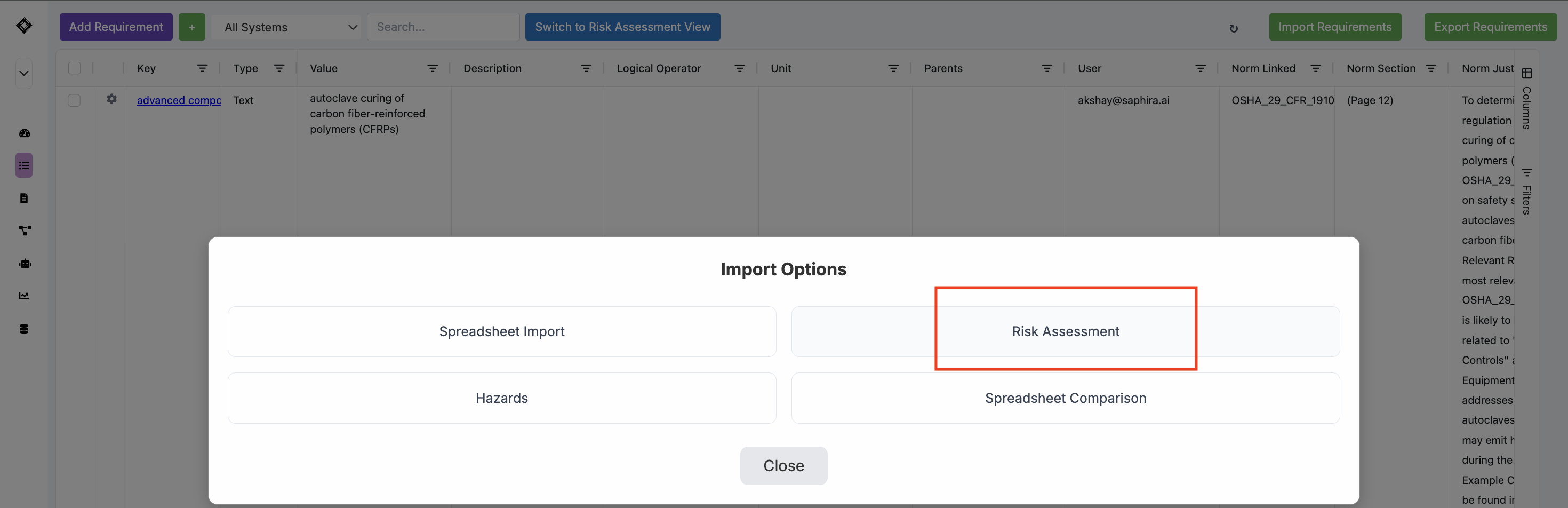Open the document page sidebar icon
The height and width of the screenshot is (508, 1568).
pos(24,198)
